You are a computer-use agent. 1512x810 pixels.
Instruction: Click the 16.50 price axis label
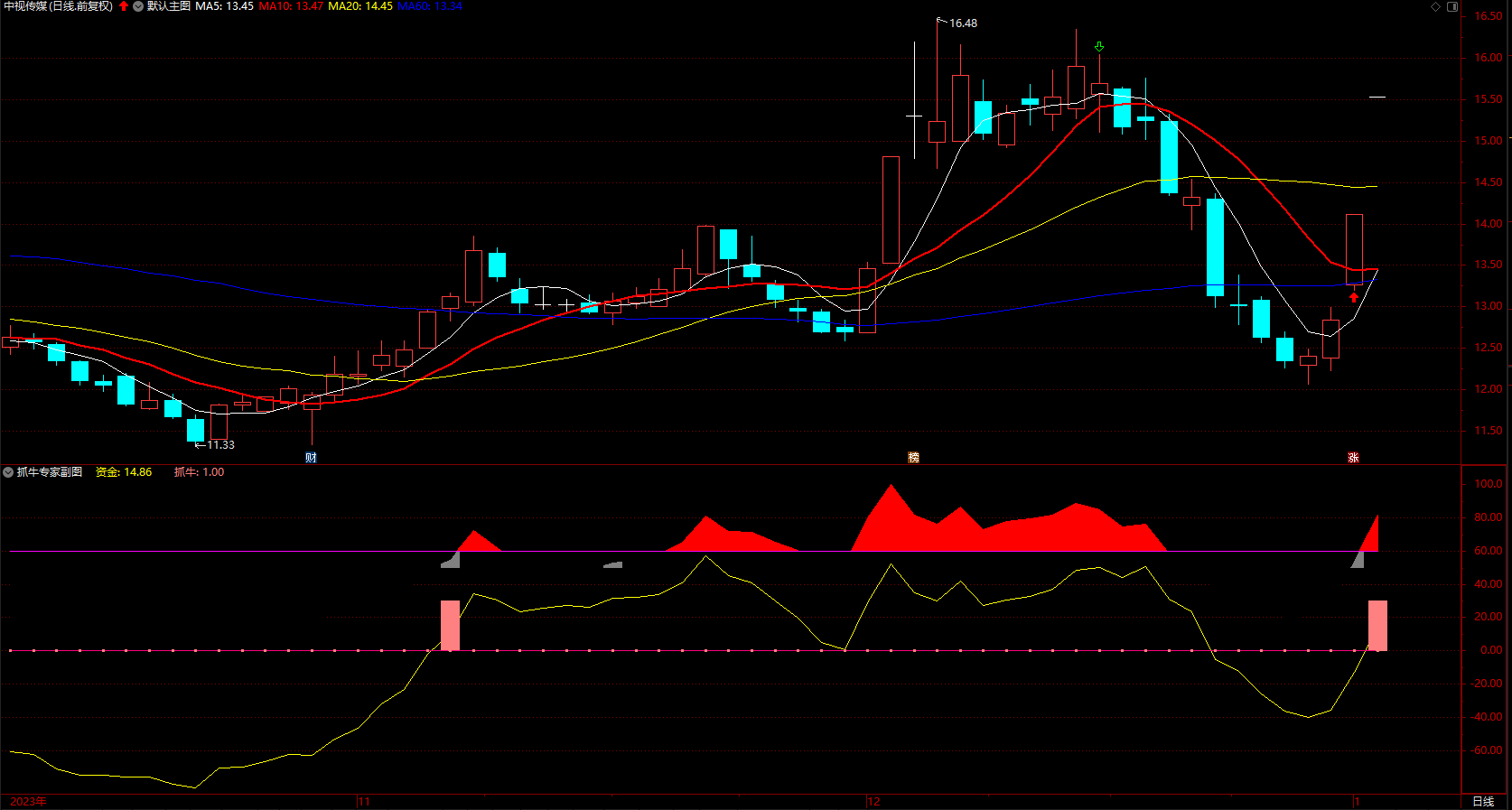(1489, 16)
